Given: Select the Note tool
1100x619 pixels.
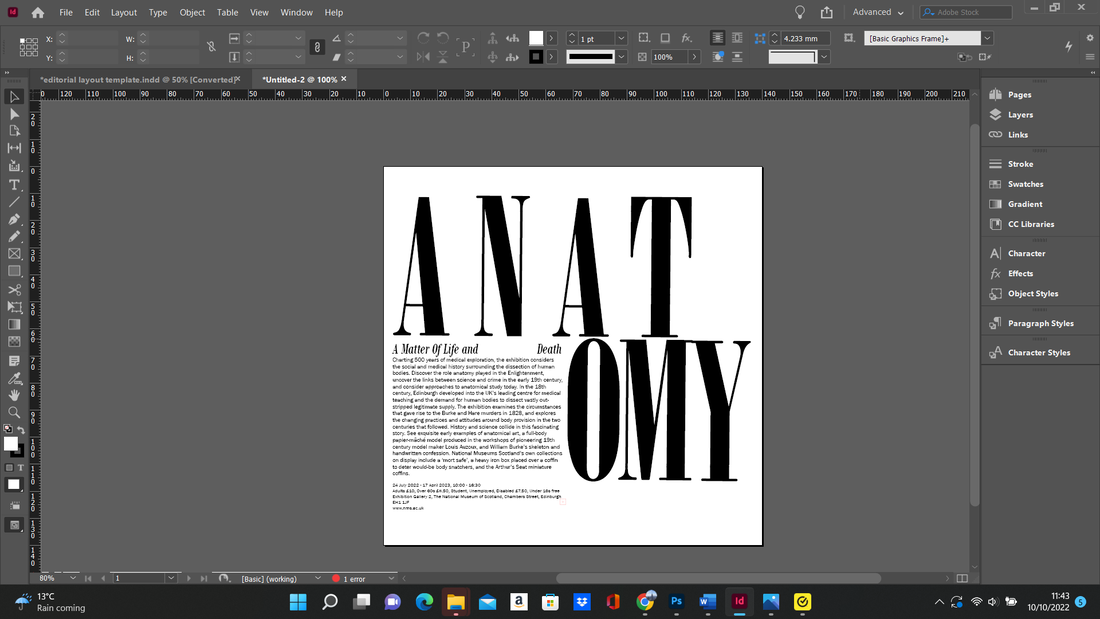Looking at the screenshot, I should point(14,361).
